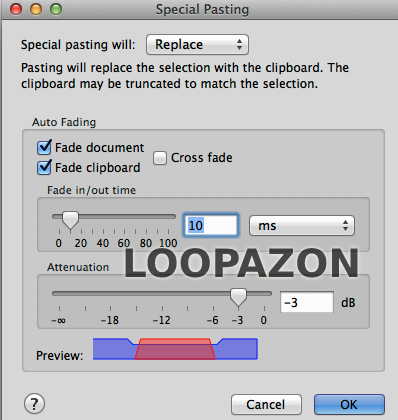Click the 60 mark on fade time slider
Image resolution: width=398 pixels, height=420 pixels.
[x=124, y=243]
